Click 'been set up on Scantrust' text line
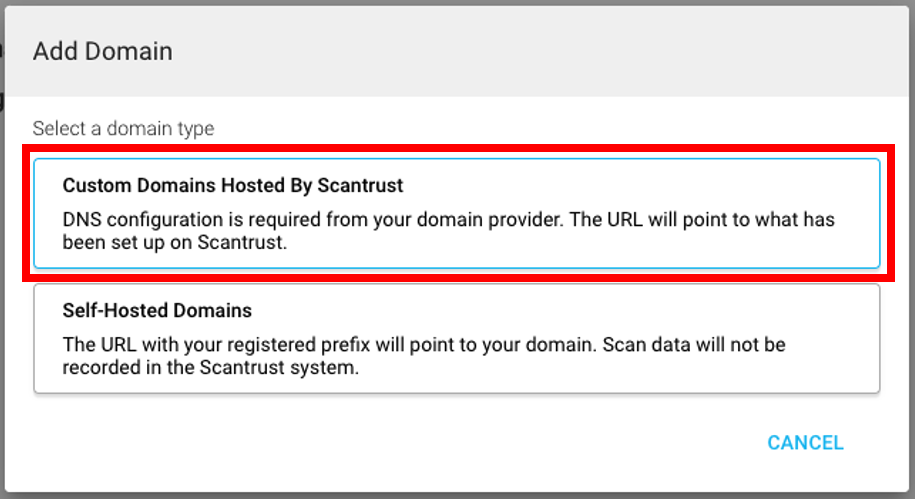Viewport: 915px width, 499px height. coord(175,243)
